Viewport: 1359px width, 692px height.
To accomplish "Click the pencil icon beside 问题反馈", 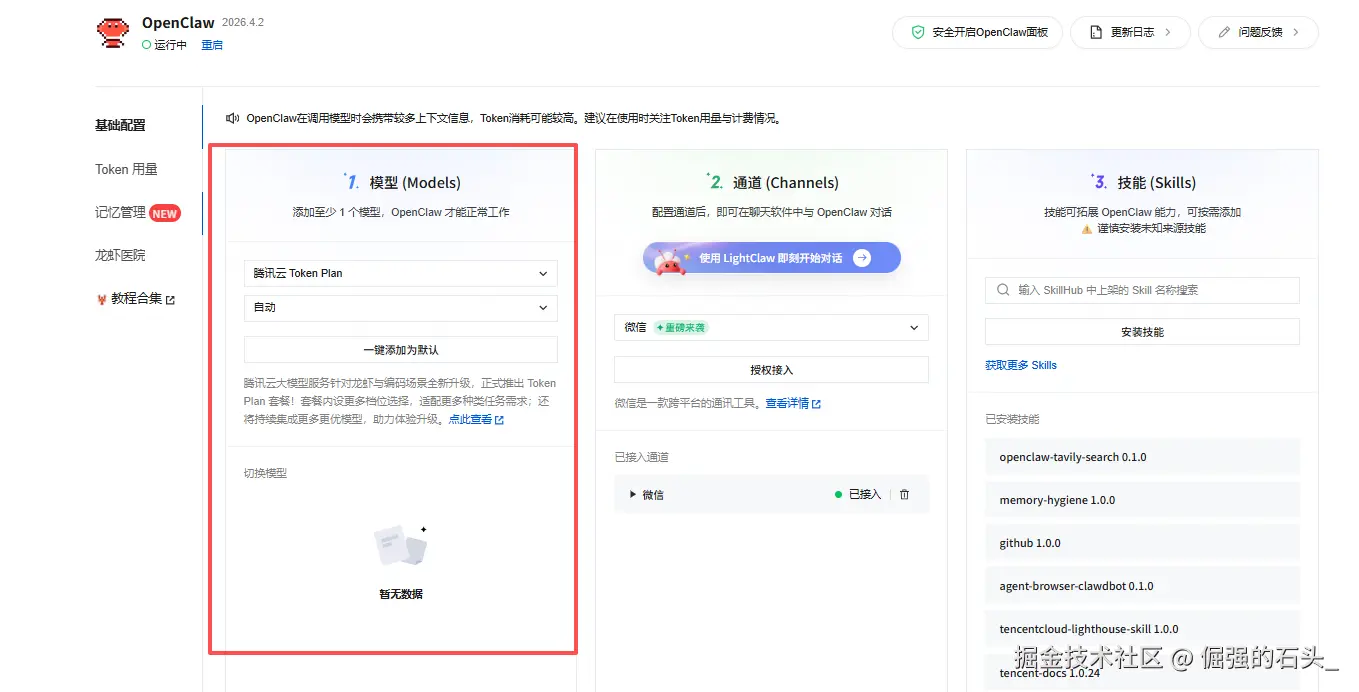I will [1224, 32].
